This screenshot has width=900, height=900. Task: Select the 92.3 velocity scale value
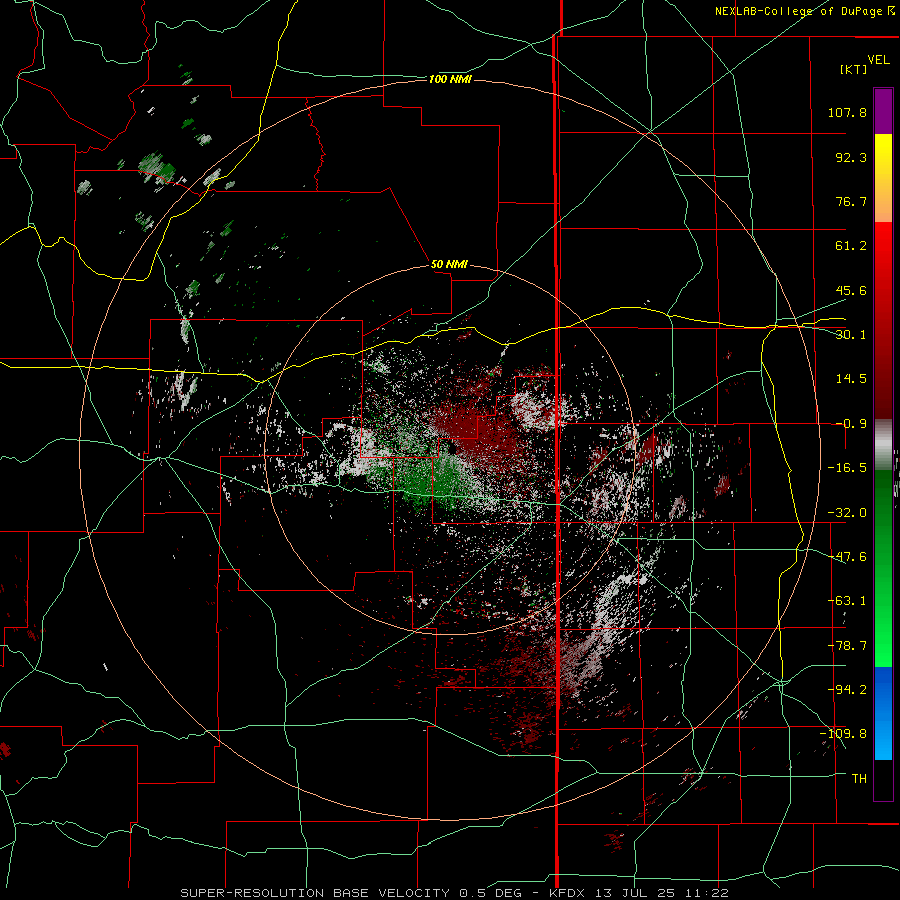(x=851, y=157)
